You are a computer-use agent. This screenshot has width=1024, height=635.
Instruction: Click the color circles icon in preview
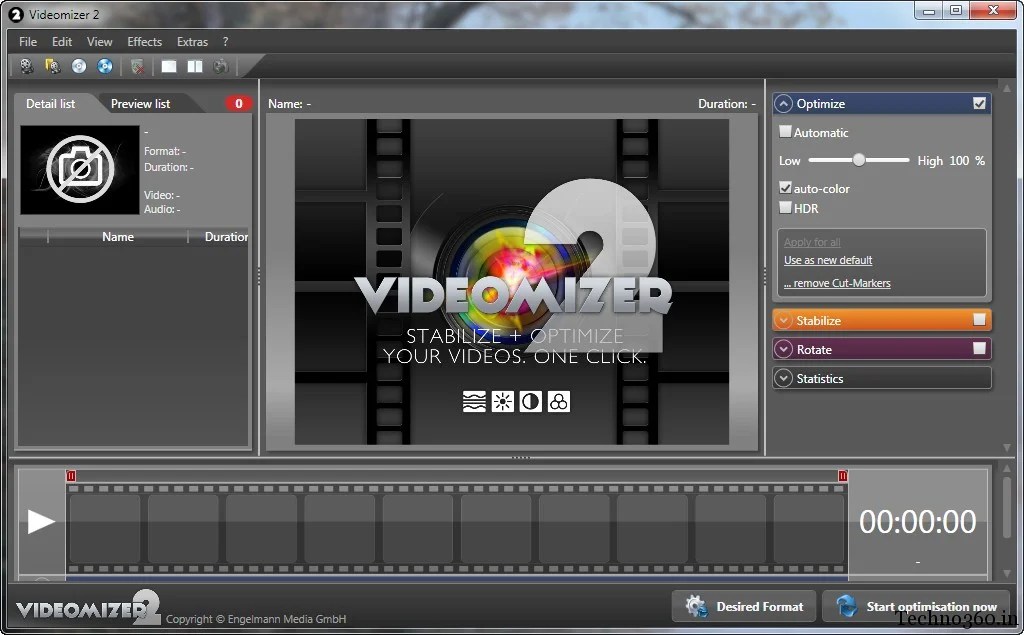coord(558,401)
